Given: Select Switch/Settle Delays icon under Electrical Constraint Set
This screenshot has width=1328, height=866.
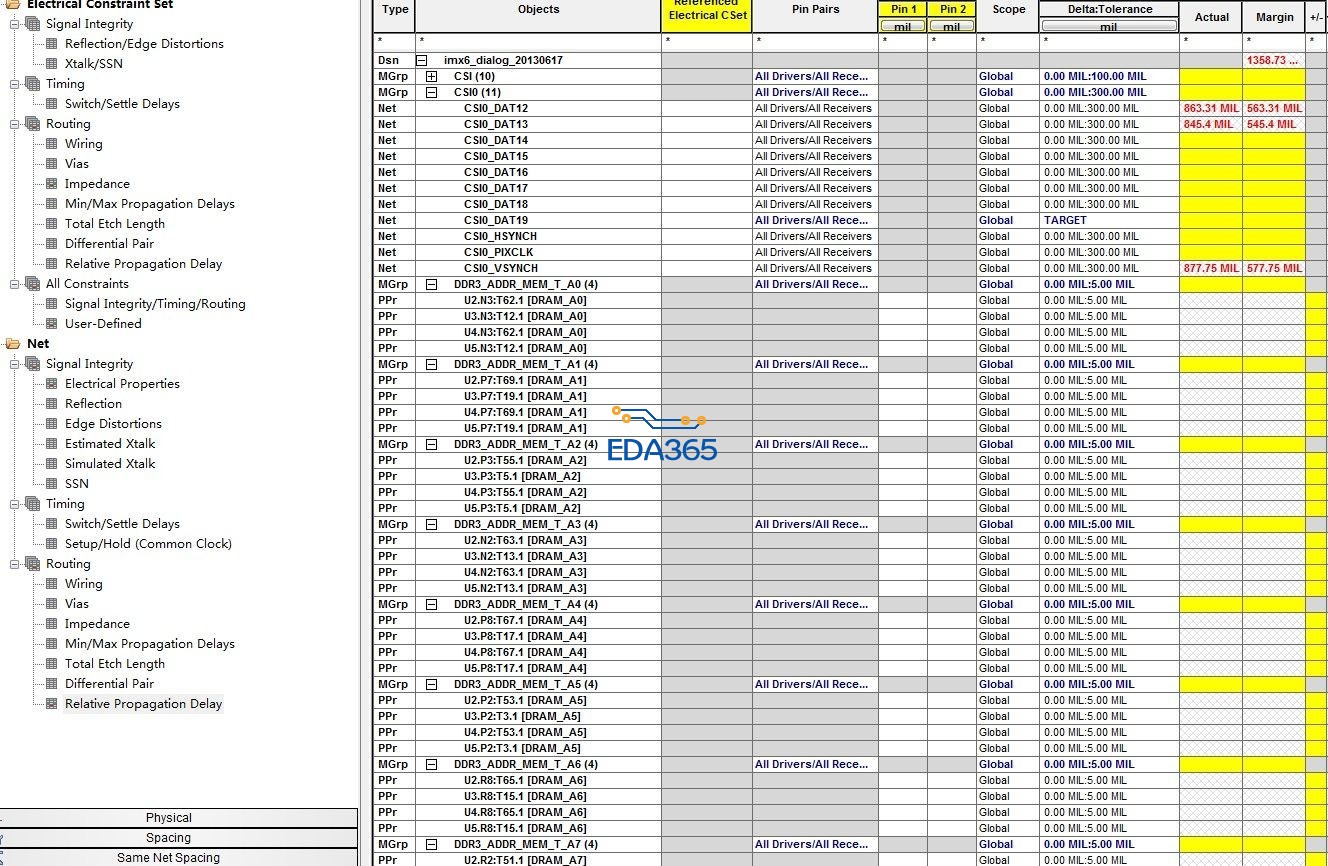Looking at the screenshot, I should pos(52,104).
